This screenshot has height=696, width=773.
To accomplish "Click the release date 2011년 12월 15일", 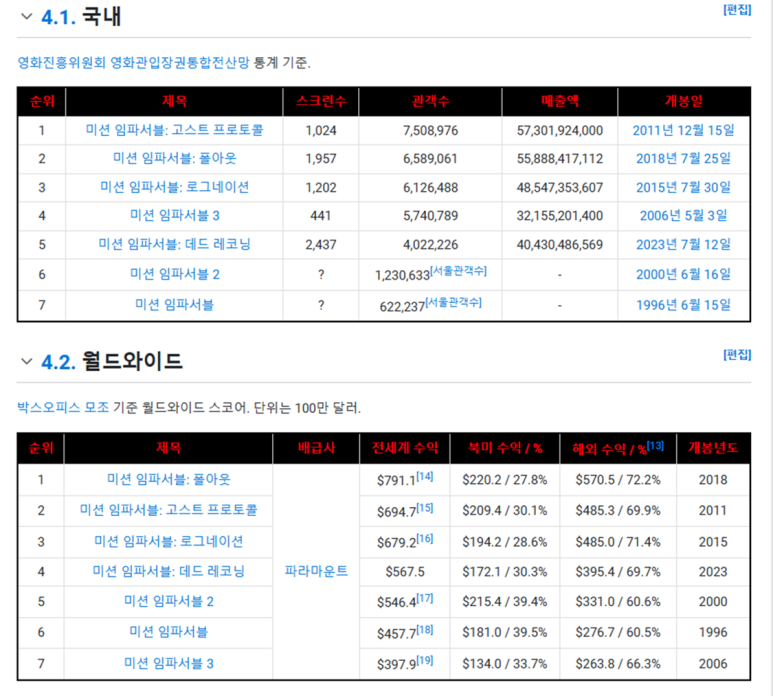I will [x=683, y=130].
